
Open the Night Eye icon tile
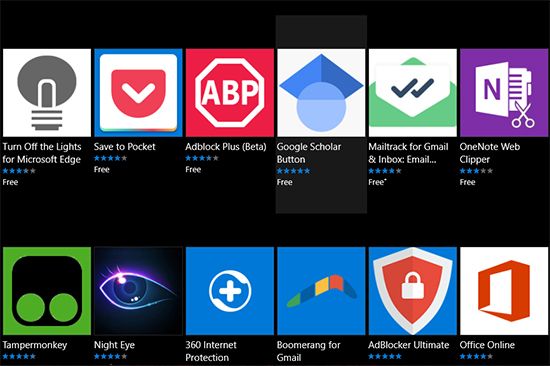tap(138, 291)
